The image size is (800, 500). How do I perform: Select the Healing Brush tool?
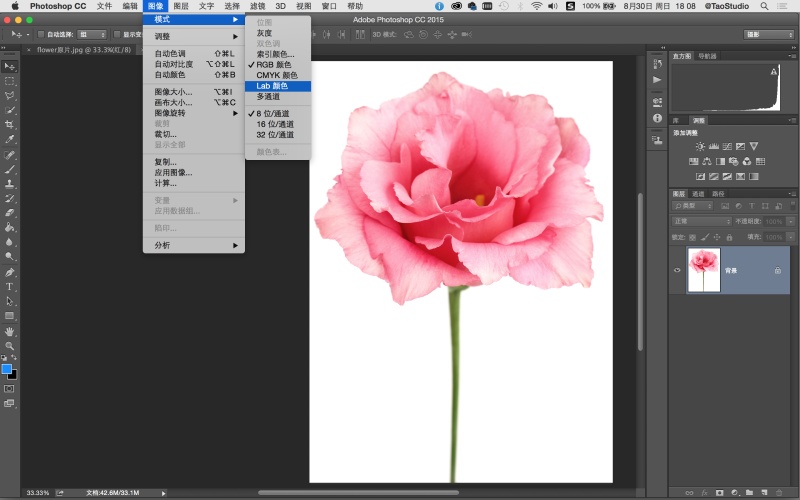[9, 155]
